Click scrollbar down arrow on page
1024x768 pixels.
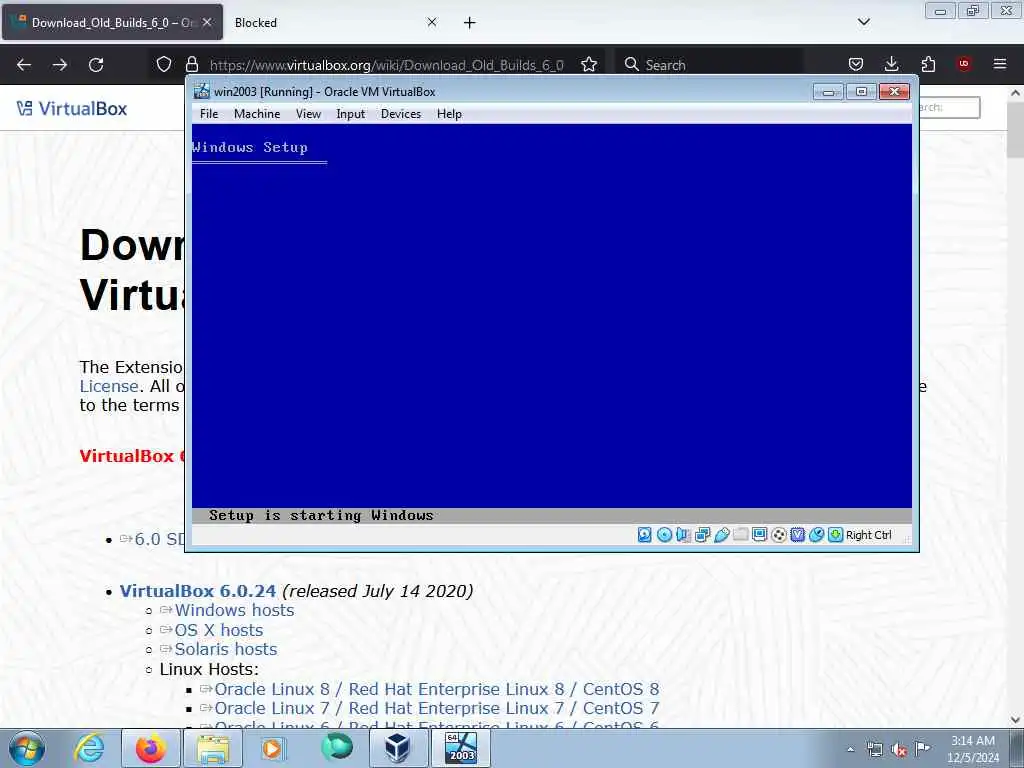(x=1015, y=720)
